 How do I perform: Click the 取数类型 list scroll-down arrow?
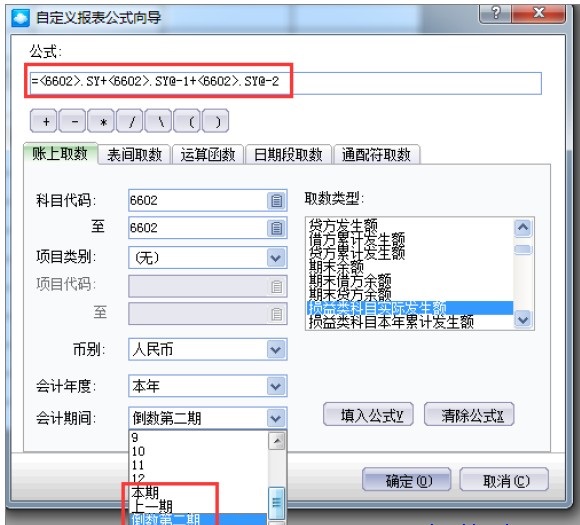click(x=523, y=319)
